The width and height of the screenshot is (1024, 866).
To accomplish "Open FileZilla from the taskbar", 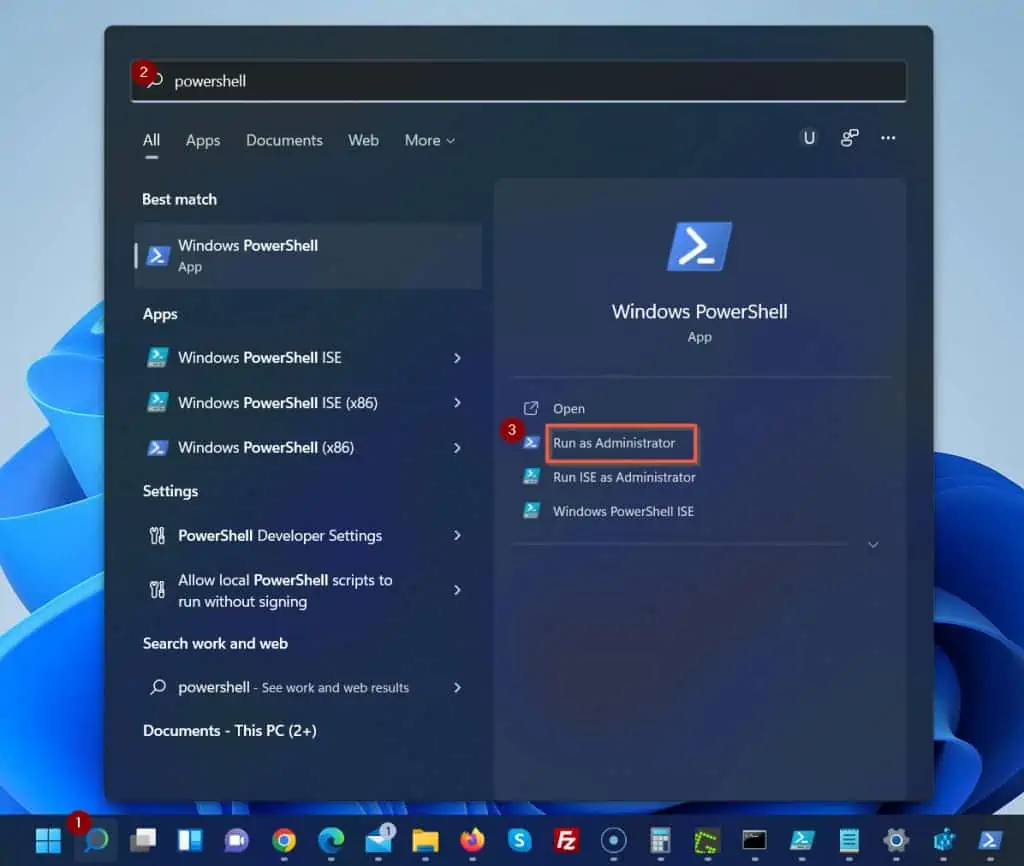I will [x=566, y=840].
